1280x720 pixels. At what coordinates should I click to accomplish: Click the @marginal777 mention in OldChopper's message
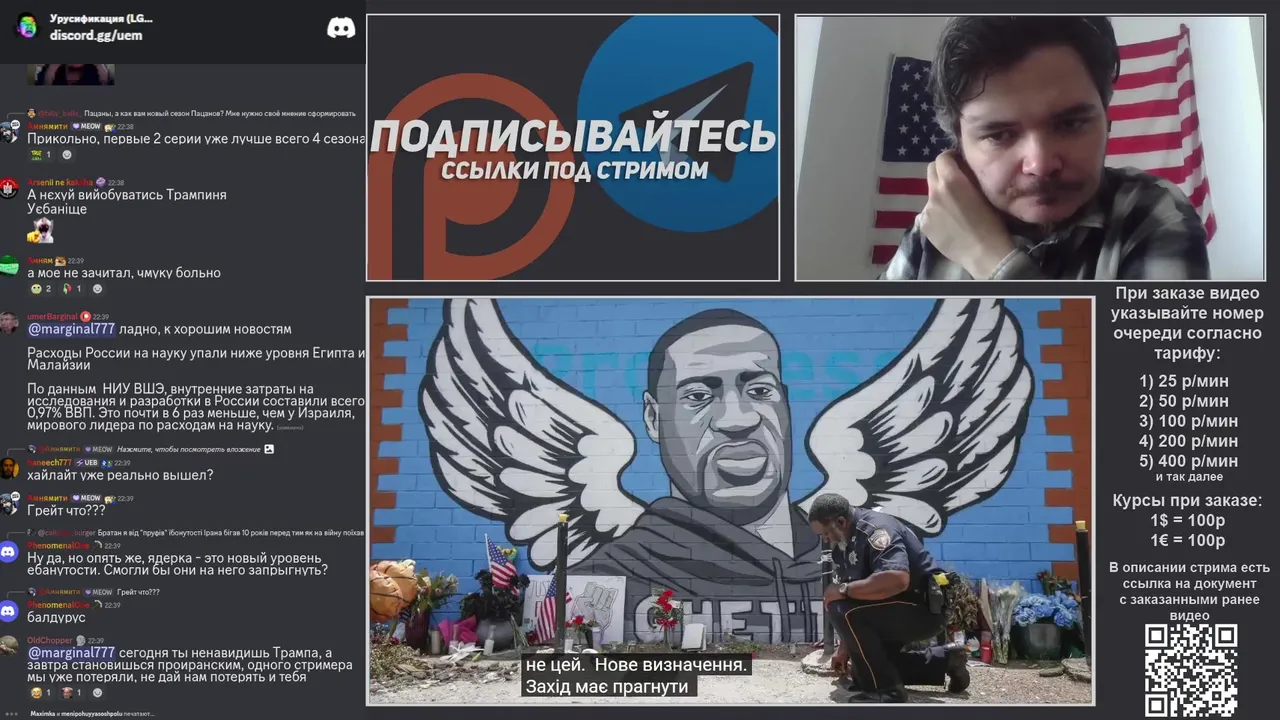(71, 652)
